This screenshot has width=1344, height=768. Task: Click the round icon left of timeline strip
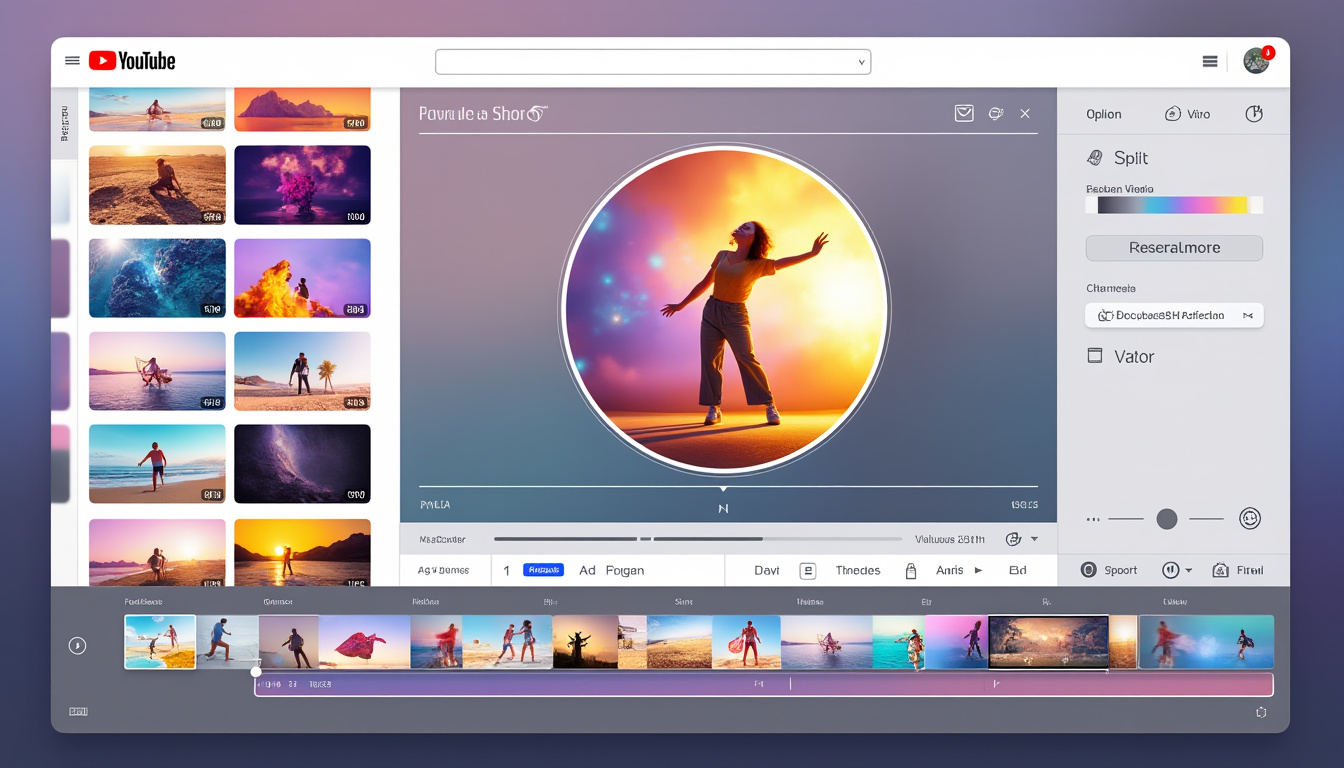point(77,646)
